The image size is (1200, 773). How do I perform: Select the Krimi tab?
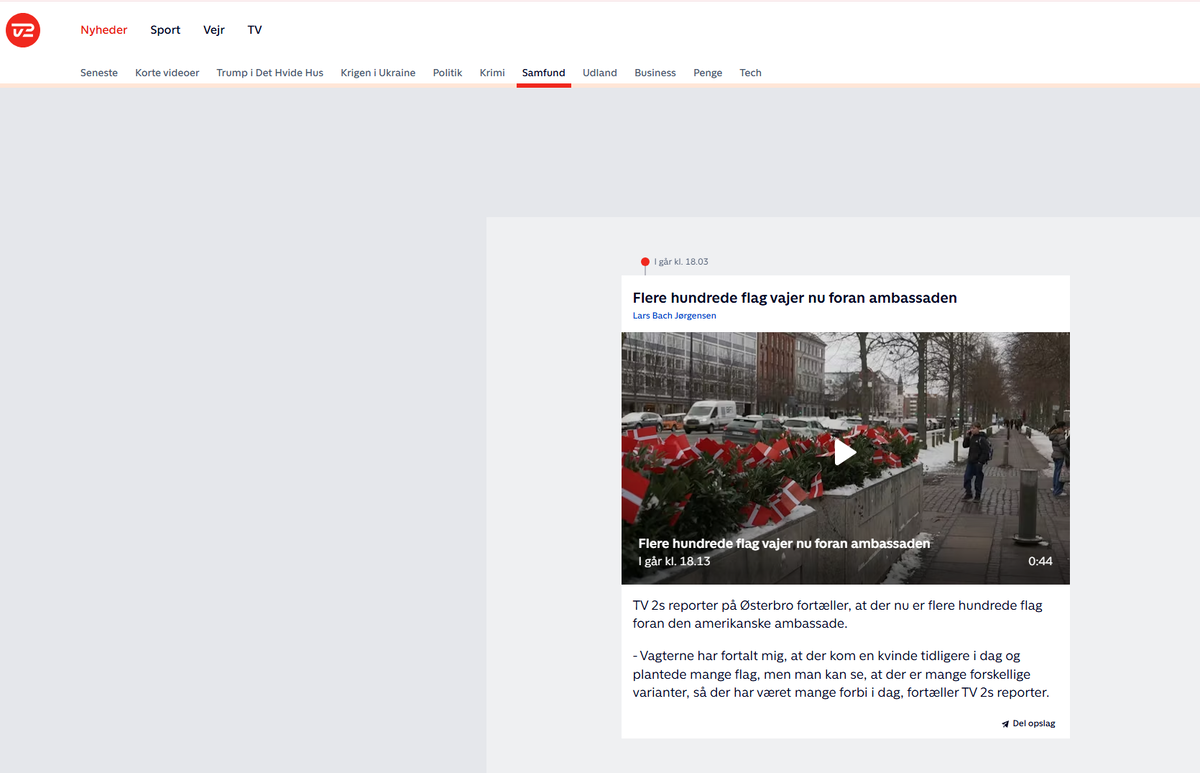click(x=492, y=73)
